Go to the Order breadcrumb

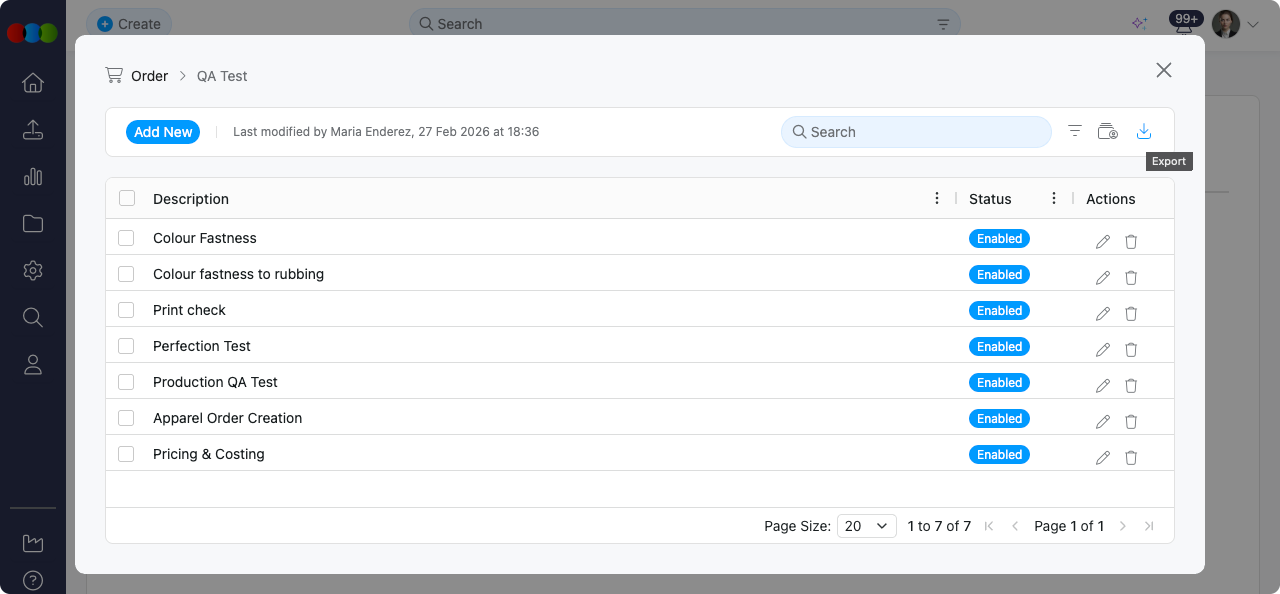pyautogui.click(x=149, y=76)
